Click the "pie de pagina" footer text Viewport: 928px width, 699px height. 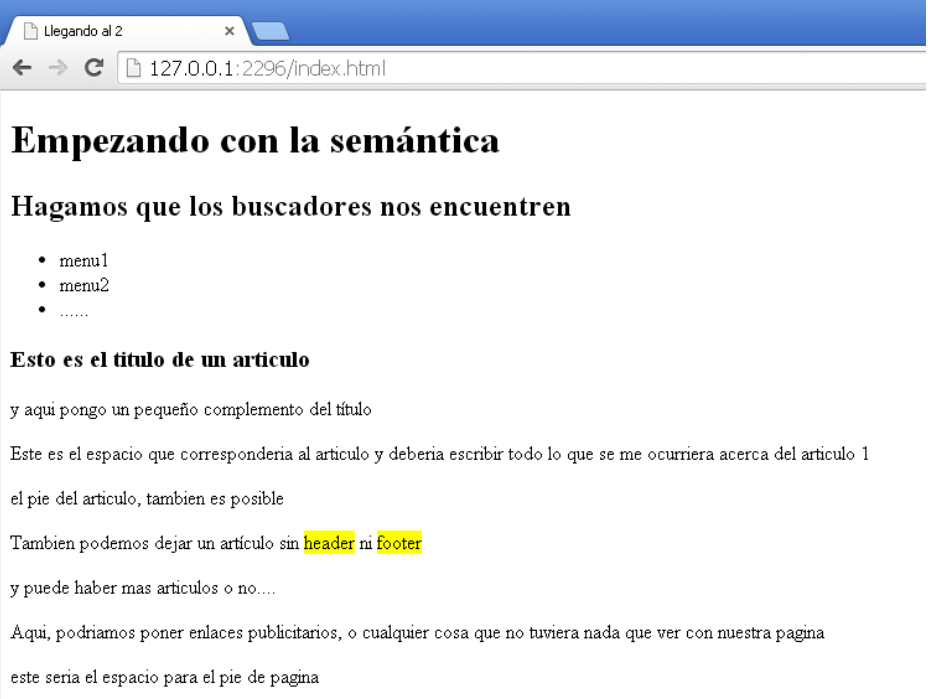pos(164,678)
